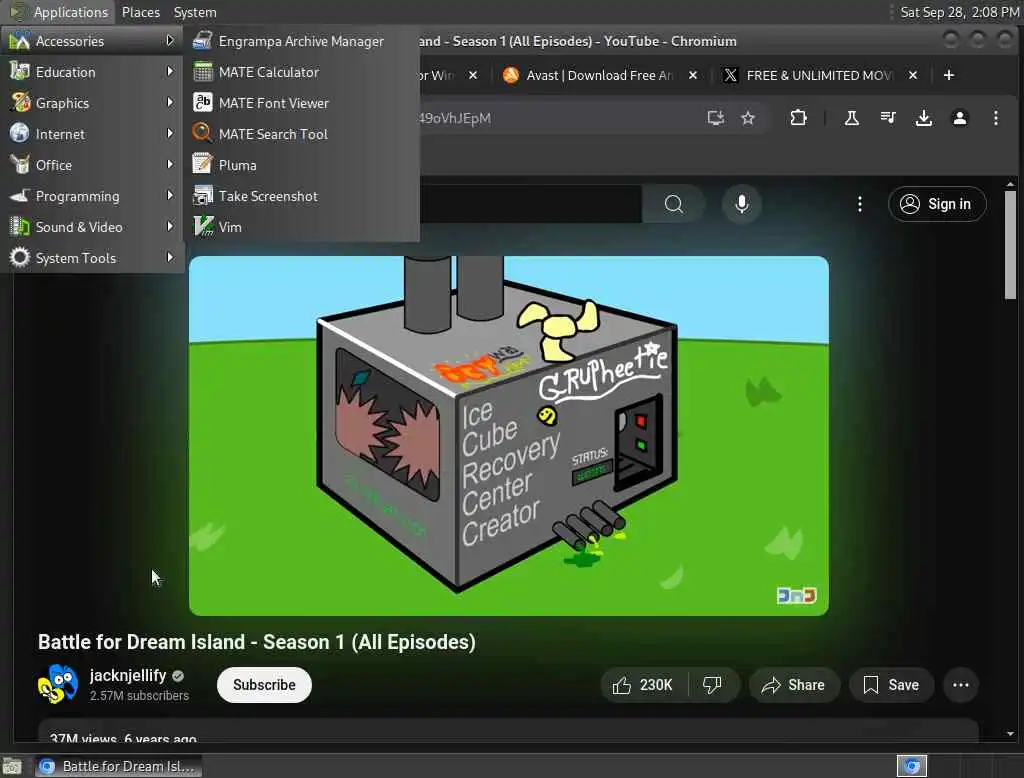This screenshot has height=778, width=1024.
Task: Expand the Internet submenu
Action: click(x=91, y=134)
